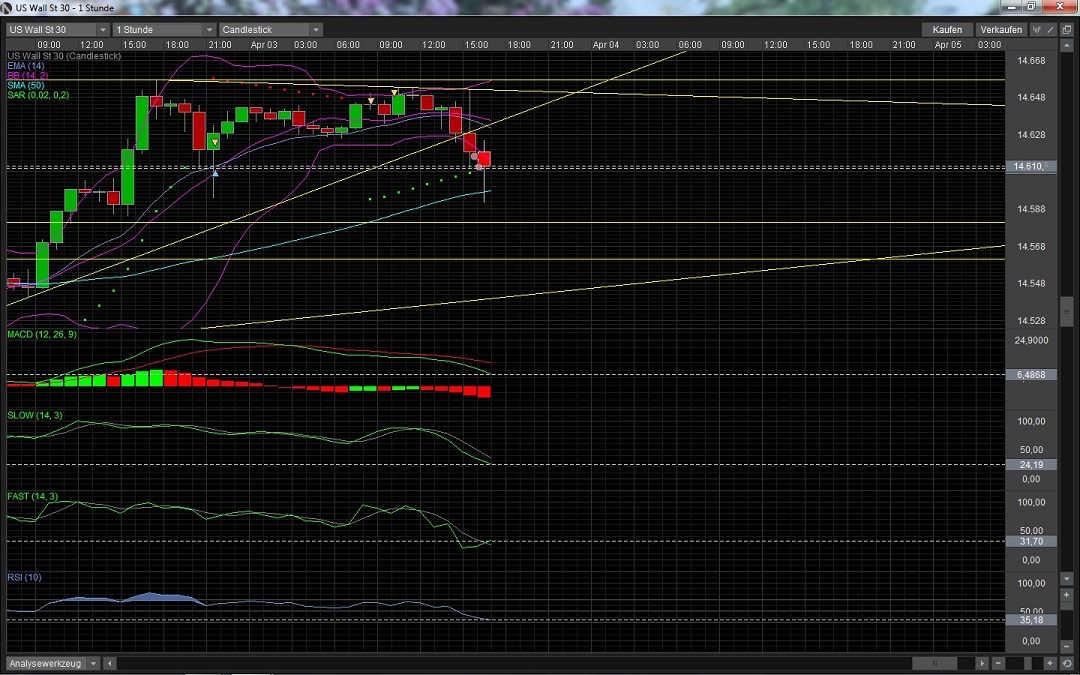Viewport: 1080px width, 675px height.
Task: Click horizontal scroll right arrow
Action: (x=983, y=663)
